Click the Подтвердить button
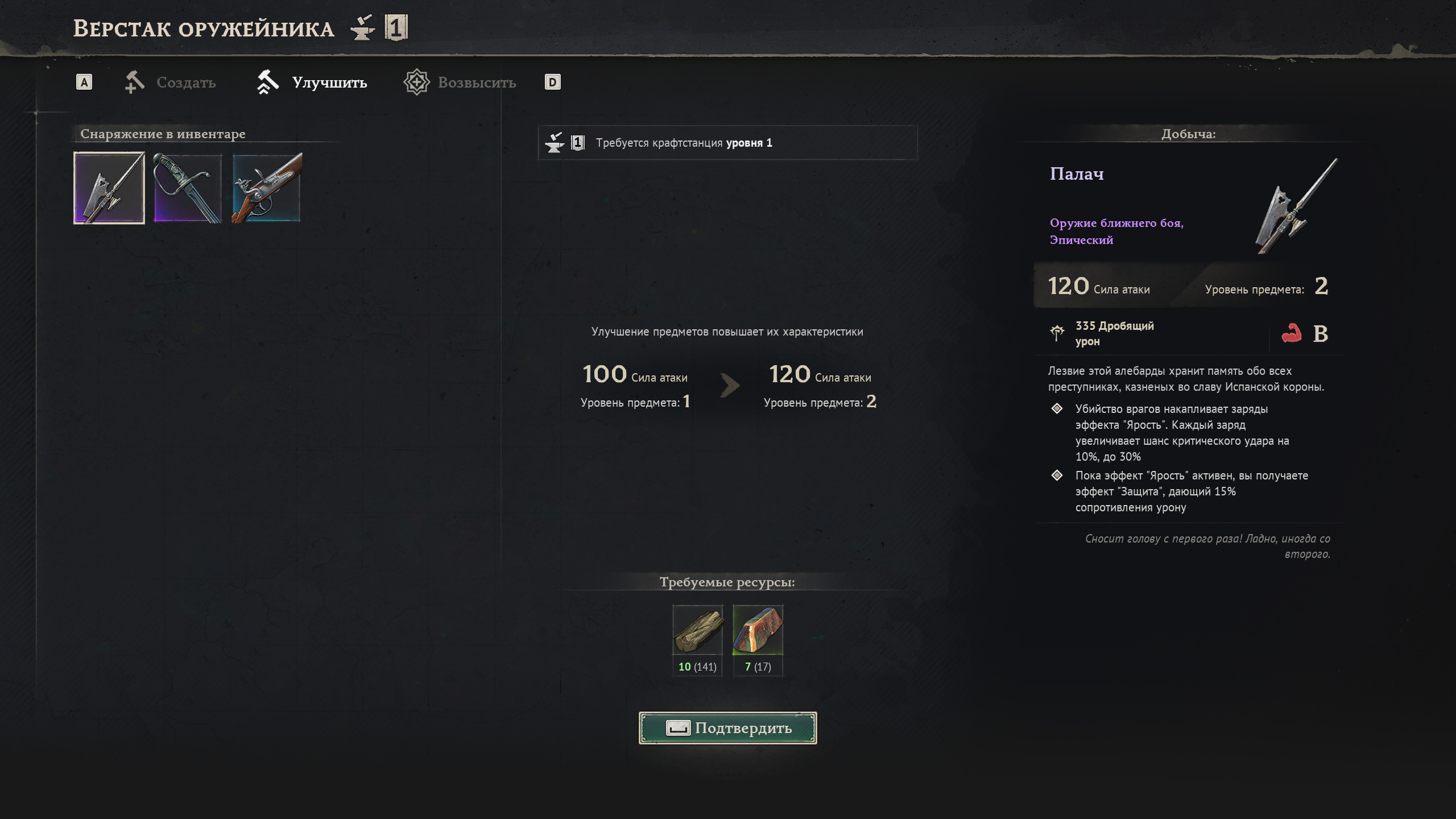 727,728
